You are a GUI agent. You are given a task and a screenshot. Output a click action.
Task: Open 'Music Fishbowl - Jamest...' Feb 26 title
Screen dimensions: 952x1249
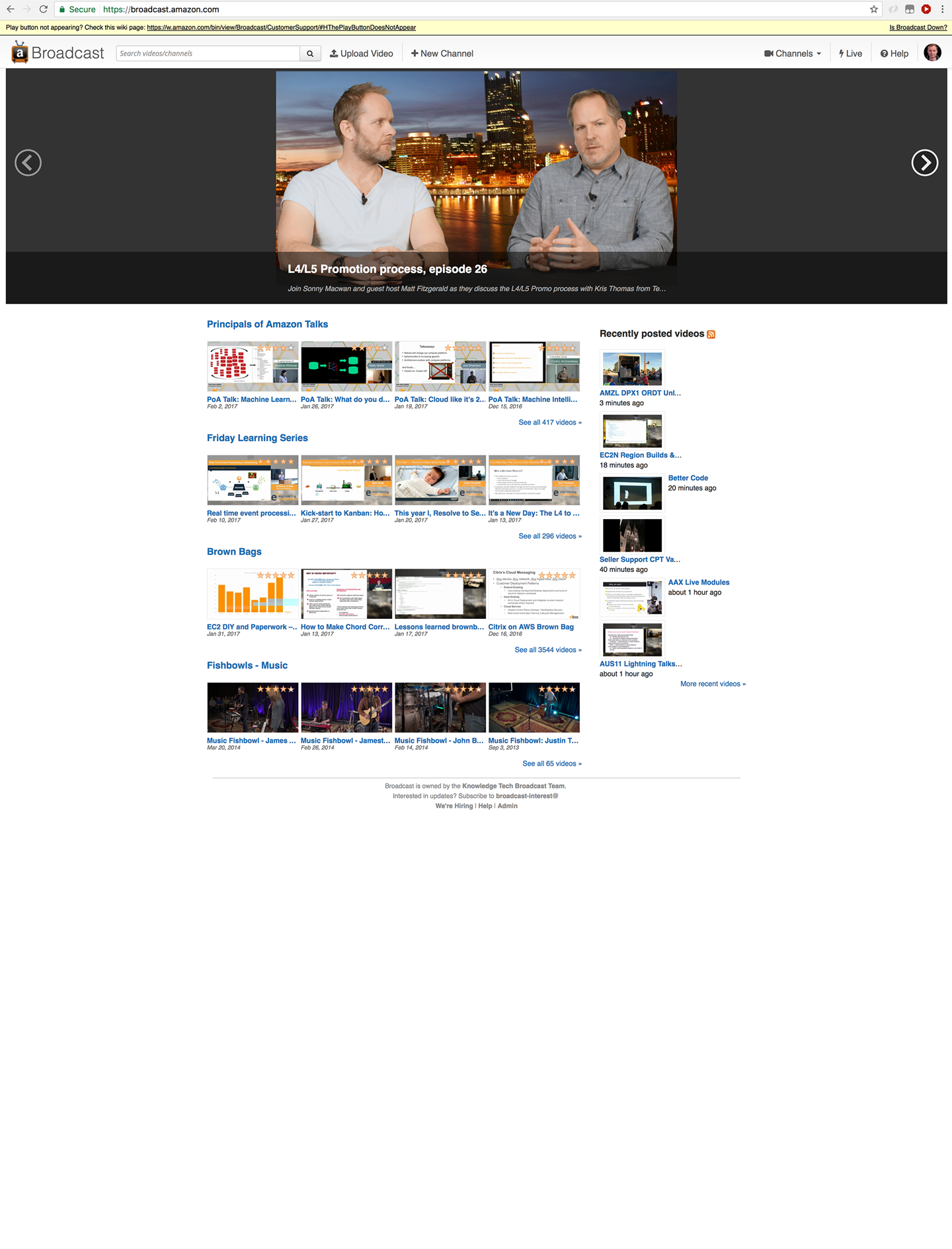pyautogui.click(x=345, y=741)
